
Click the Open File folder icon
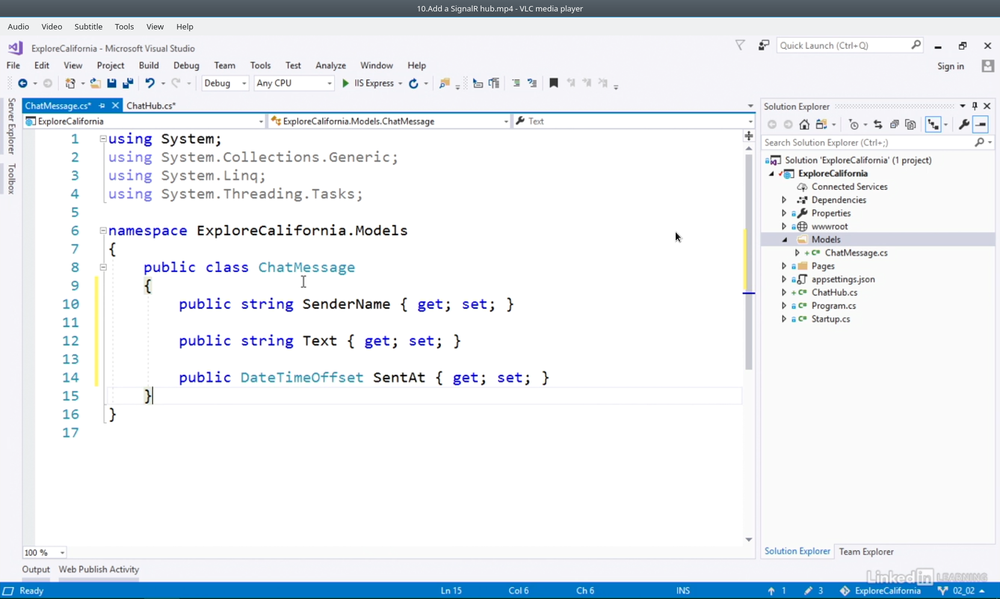(95, 84)
